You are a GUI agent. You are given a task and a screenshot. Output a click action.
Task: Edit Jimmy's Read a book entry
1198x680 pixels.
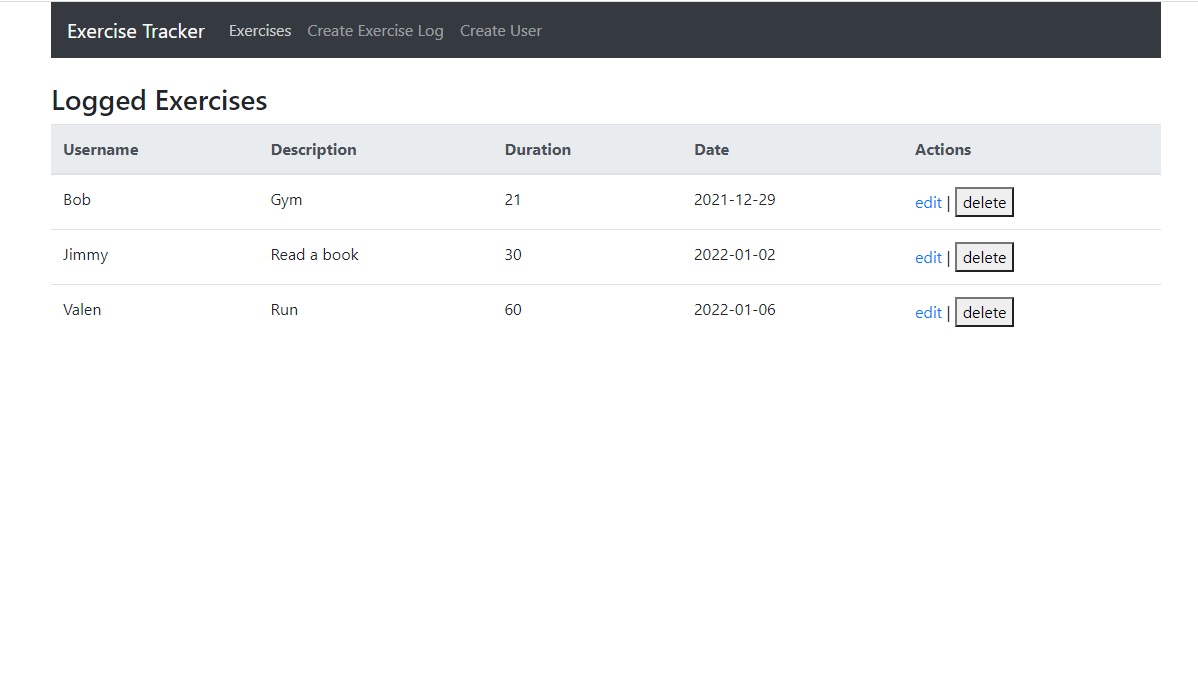click(928, 257)
